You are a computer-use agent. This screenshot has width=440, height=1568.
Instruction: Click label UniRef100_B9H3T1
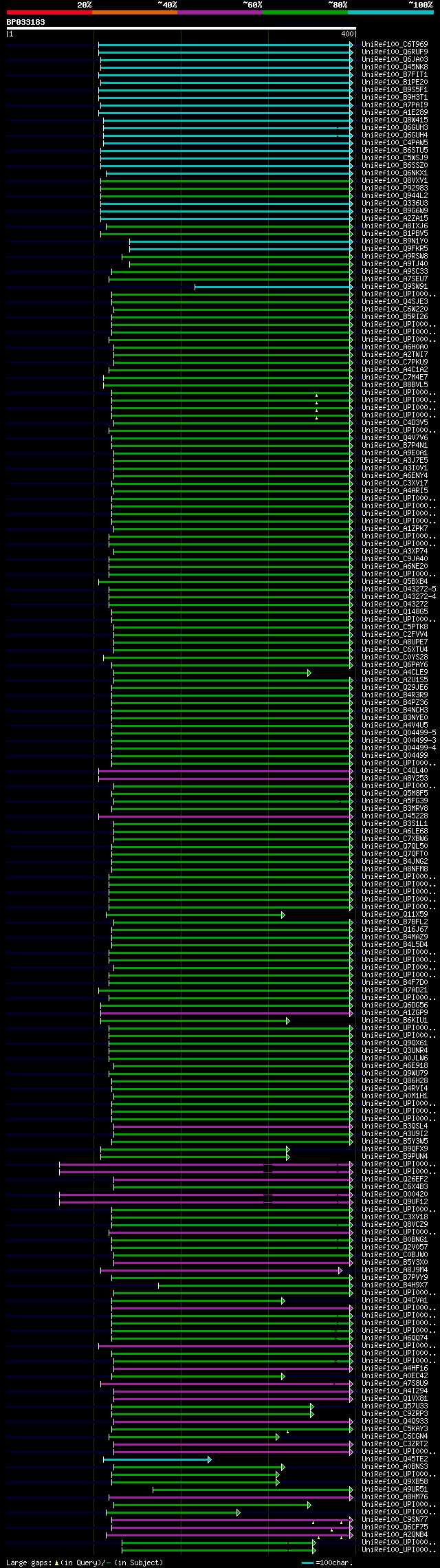395,97
